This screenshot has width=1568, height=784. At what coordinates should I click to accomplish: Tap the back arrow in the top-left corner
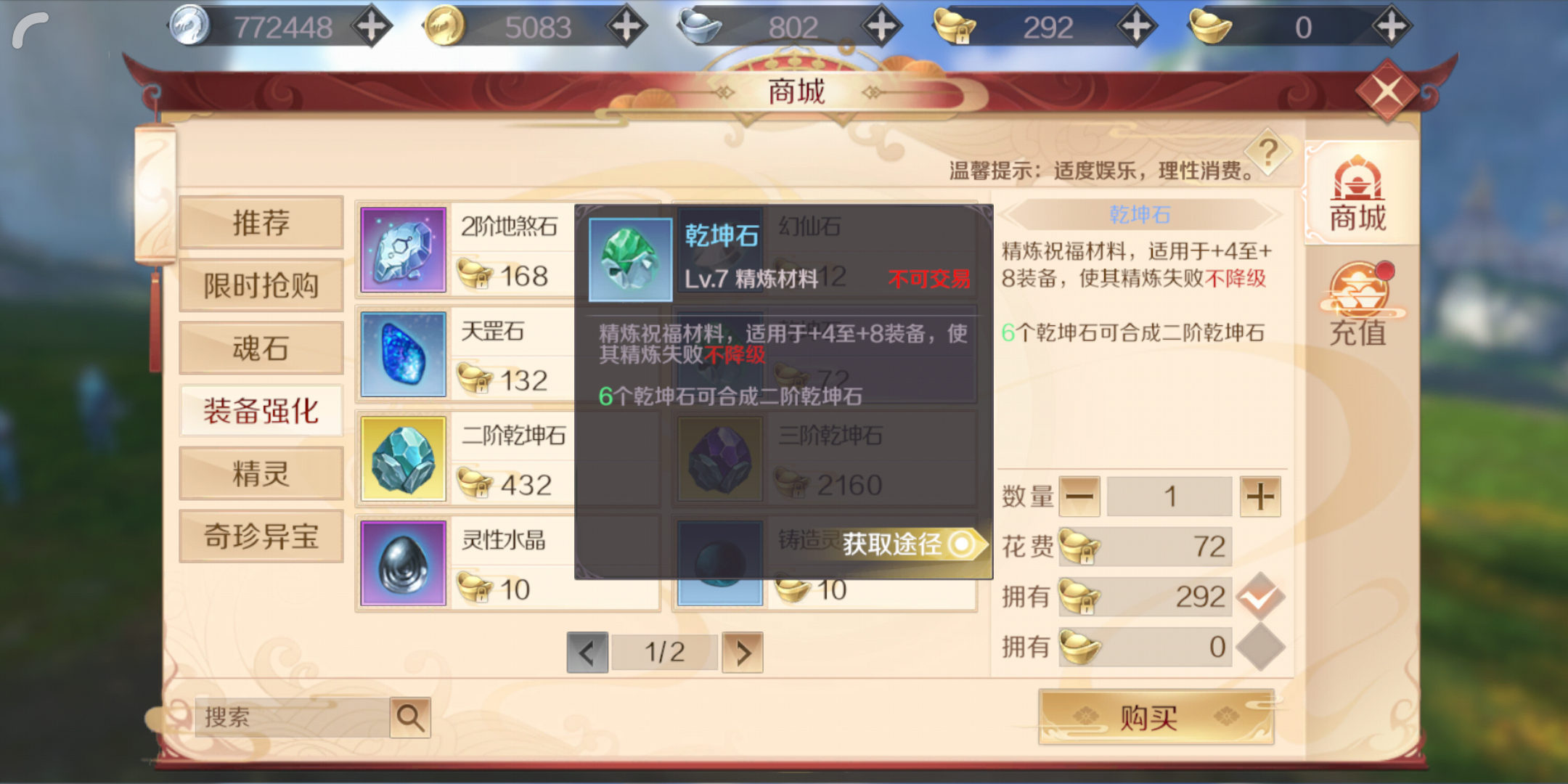[x=30, y=30]
